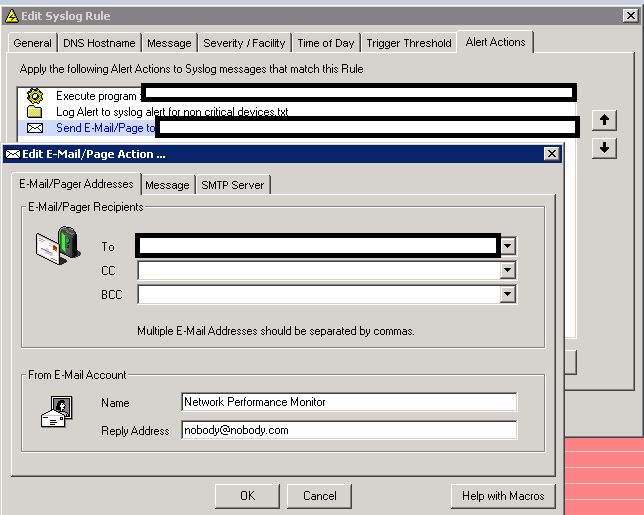644x515 pixels.
Task: Close the Edit E-Mail/Page Action dialog
Action: tap(552, 154)
